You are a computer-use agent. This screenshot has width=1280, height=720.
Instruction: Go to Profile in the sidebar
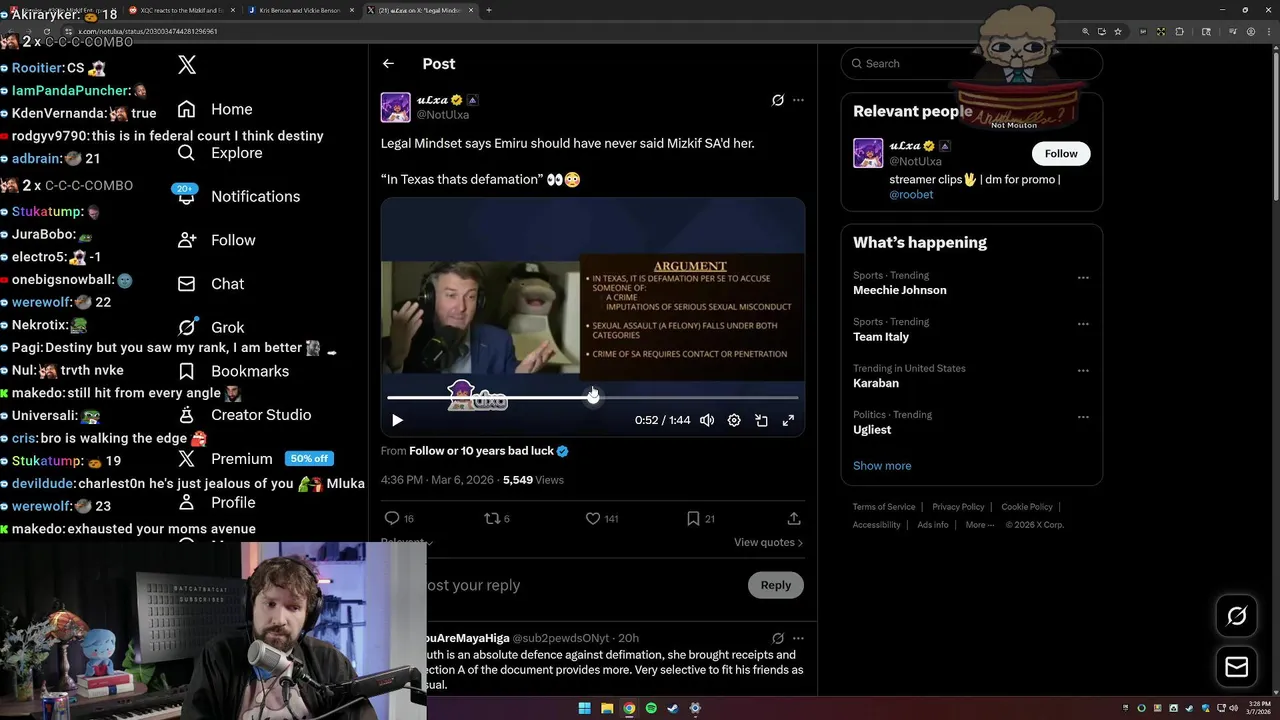tap(216, 502)
